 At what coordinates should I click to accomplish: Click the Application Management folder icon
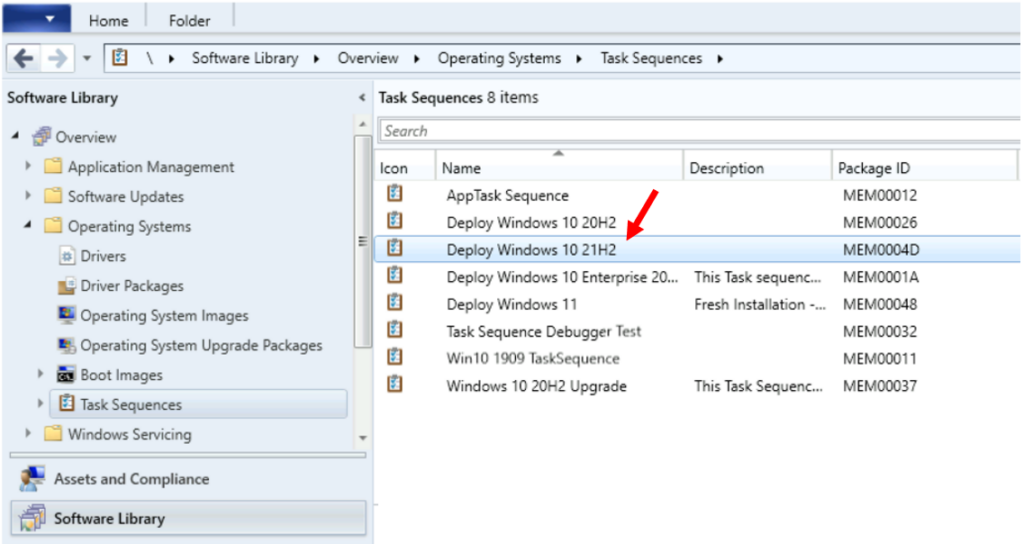[x=53, y=166]
